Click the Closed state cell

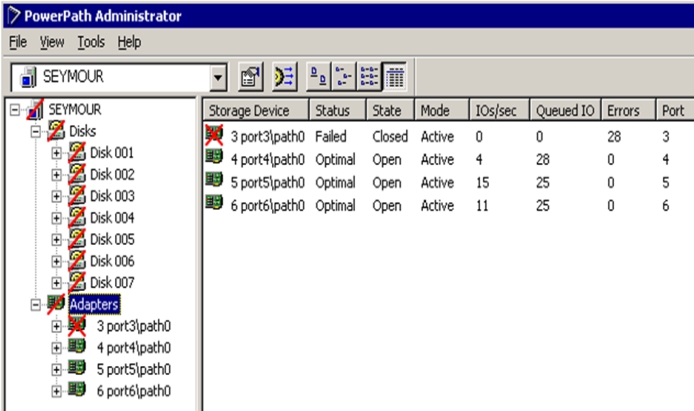390,137
